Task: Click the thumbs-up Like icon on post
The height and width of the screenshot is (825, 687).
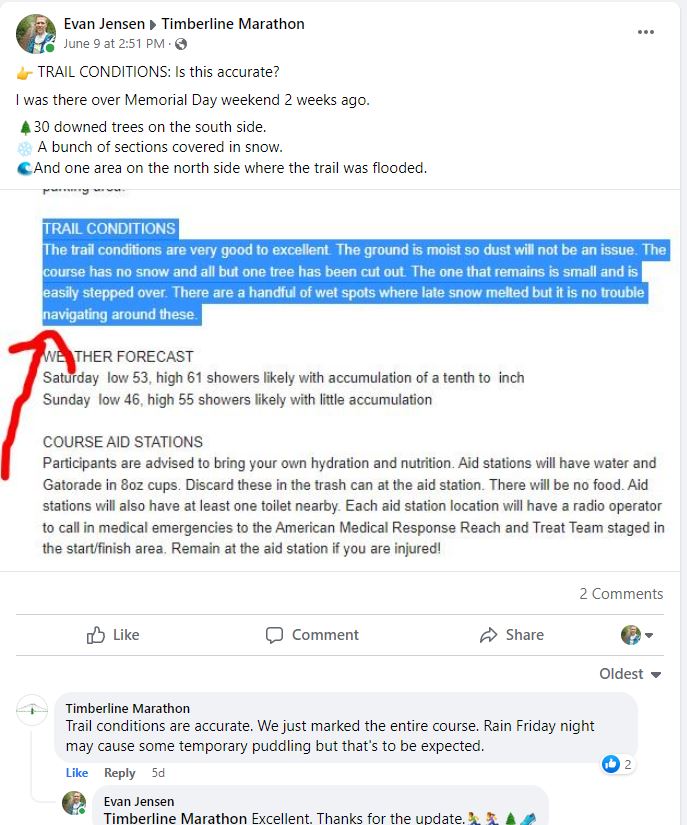Action: pos(96,635)
